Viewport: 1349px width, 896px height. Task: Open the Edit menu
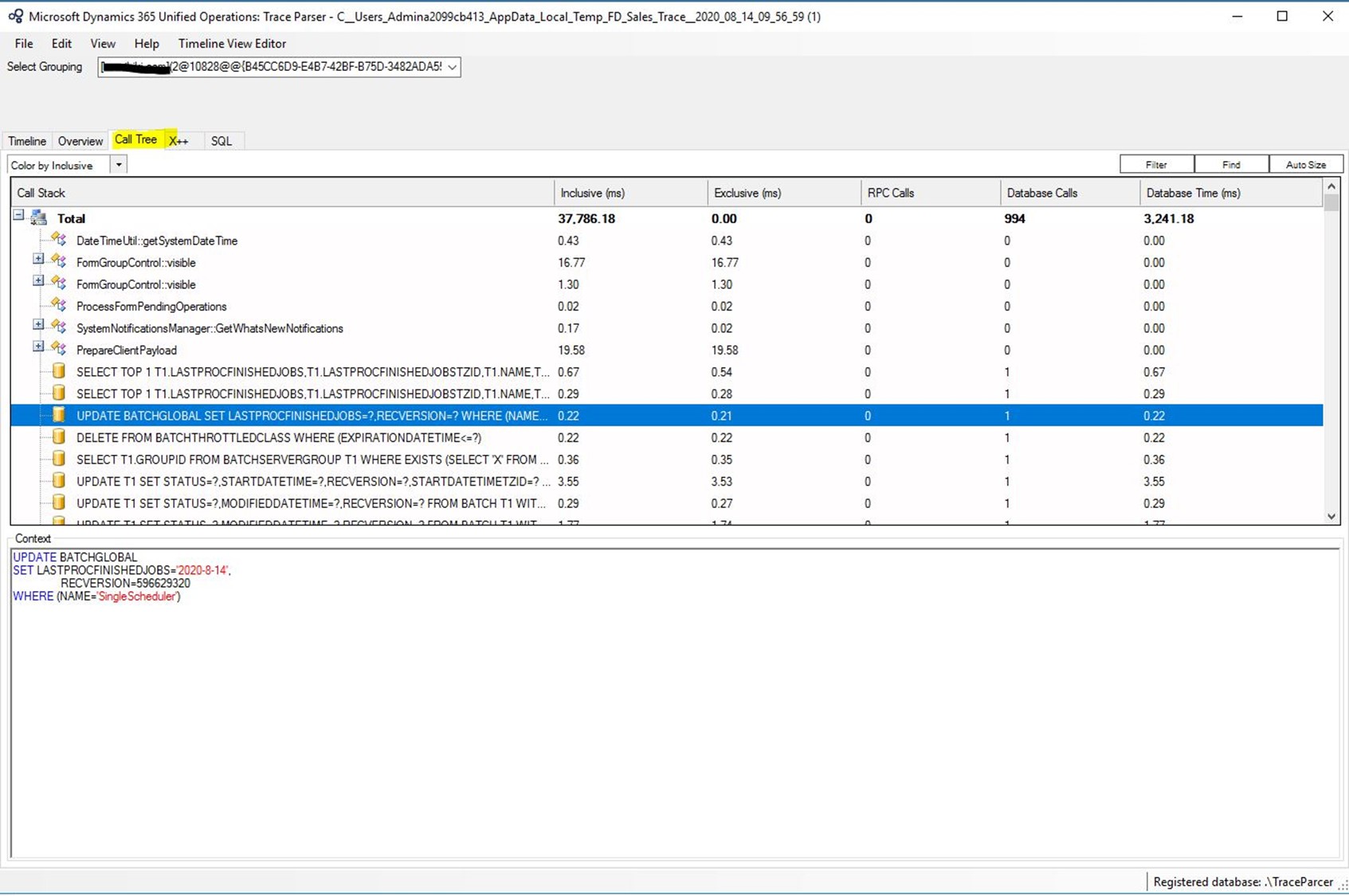click(61, 44)
